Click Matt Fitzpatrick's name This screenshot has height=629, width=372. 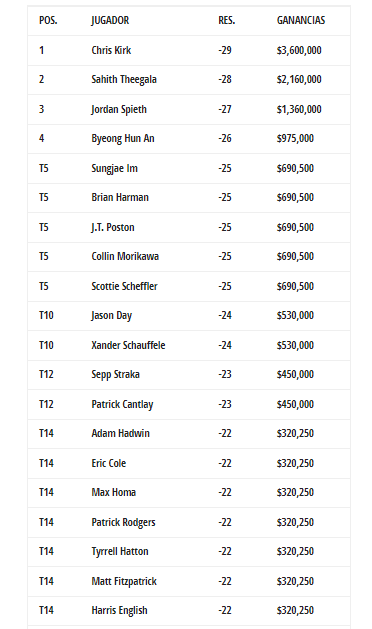click(124, 581)
